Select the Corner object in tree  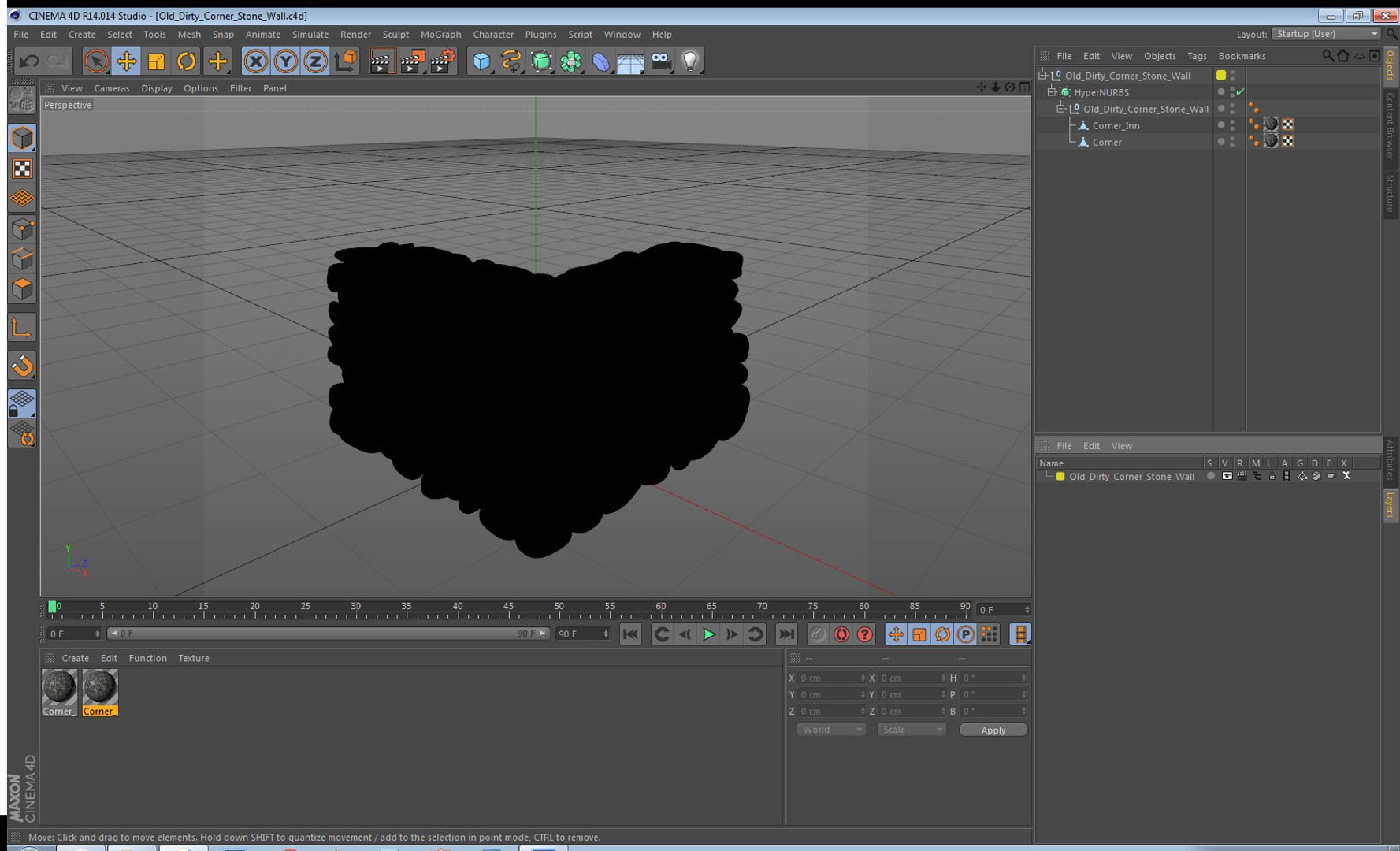[x=1106, y=142]
